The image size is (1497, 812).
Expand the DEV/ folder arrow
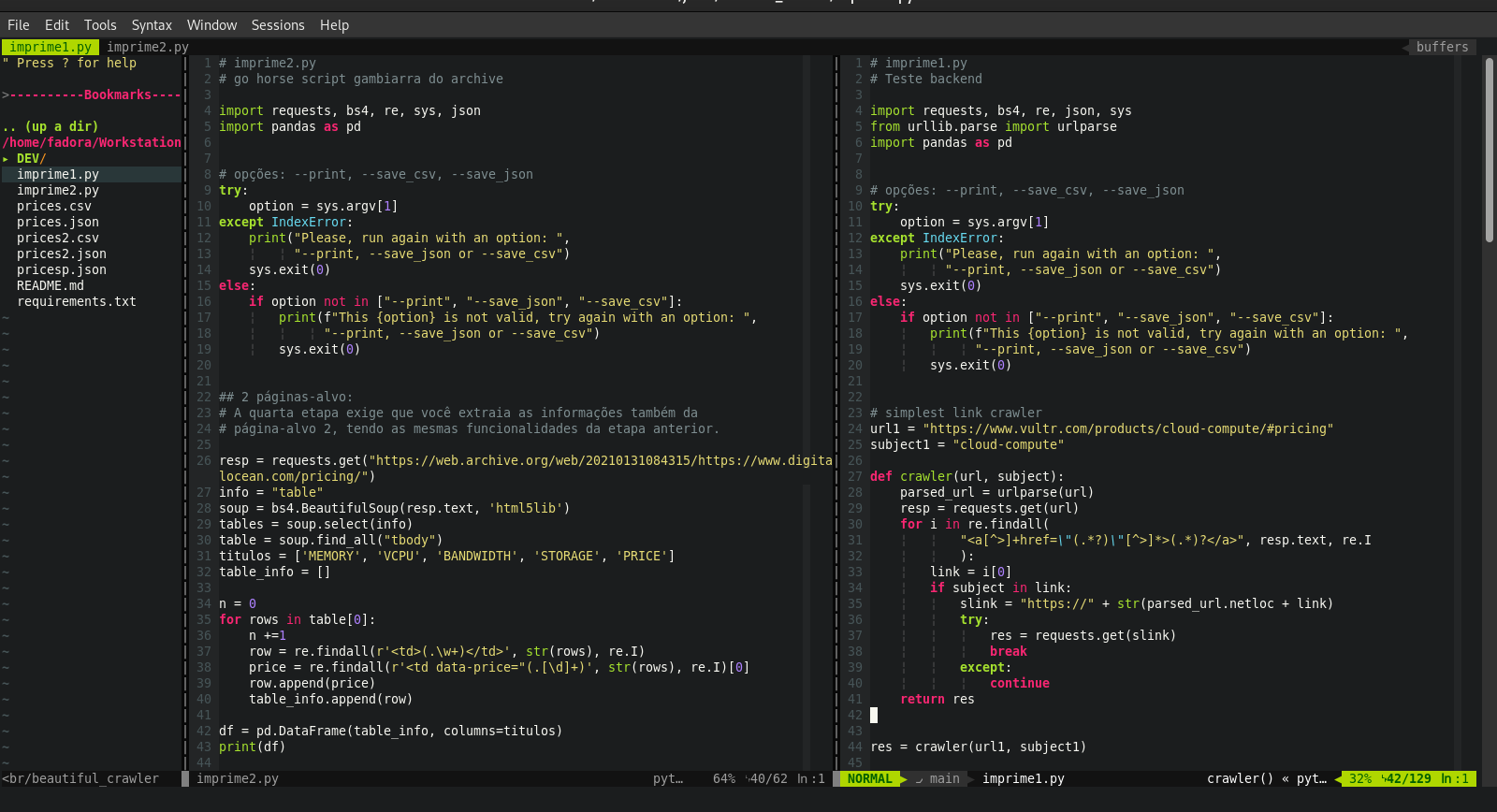(x=6, y=158)
